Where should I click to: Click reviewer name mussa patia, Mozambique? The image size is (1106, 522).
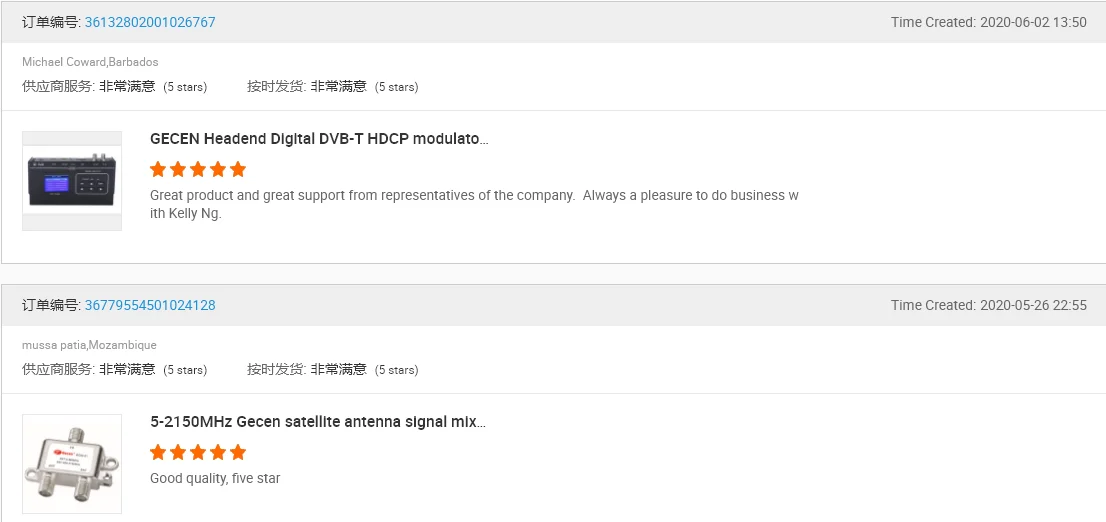pos(89,345)
